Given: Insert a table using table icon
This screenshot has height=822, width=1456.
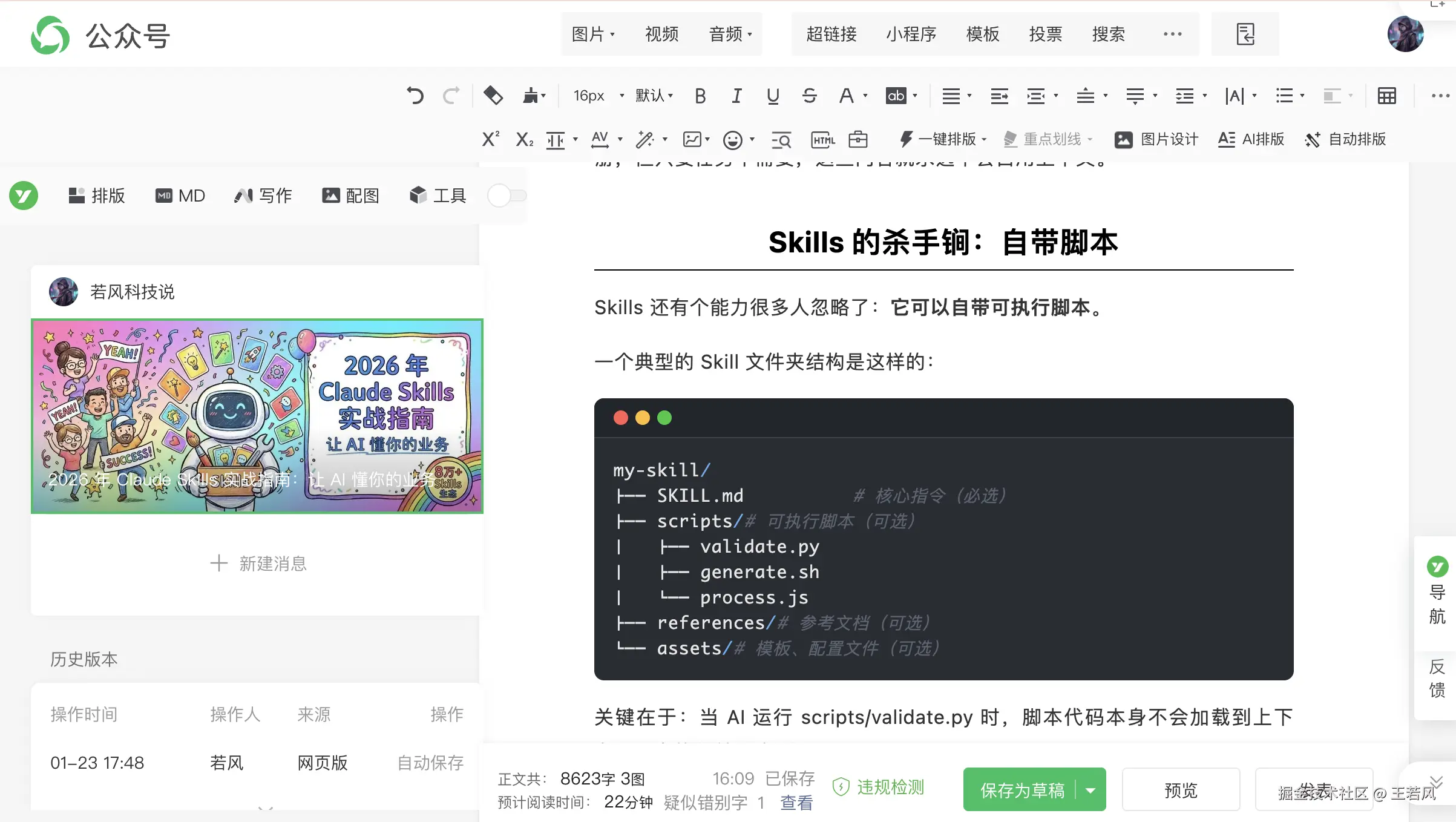Looking at the screenshot, I should click(1386, 96).
